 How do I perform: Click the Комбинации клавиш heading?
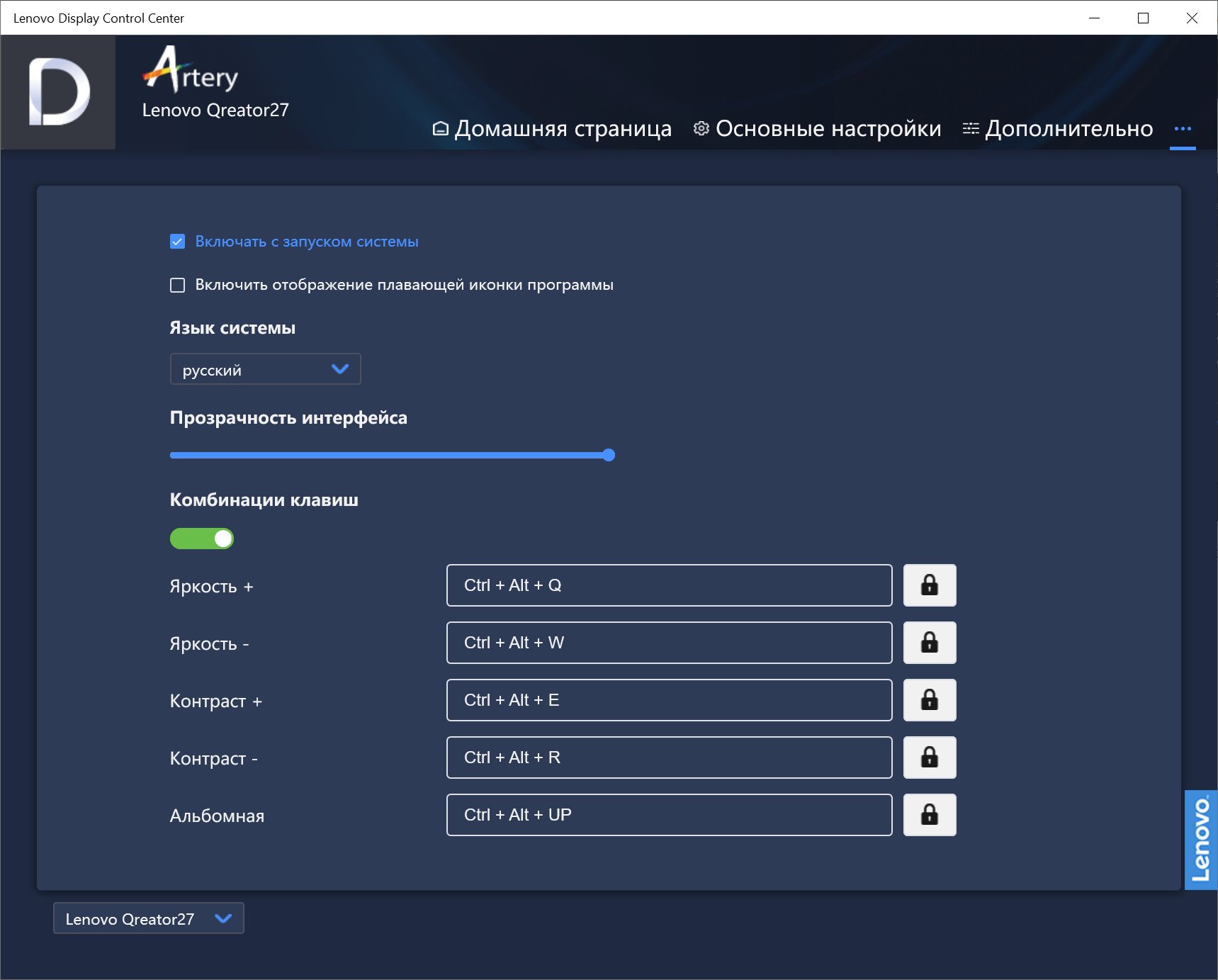264,500
